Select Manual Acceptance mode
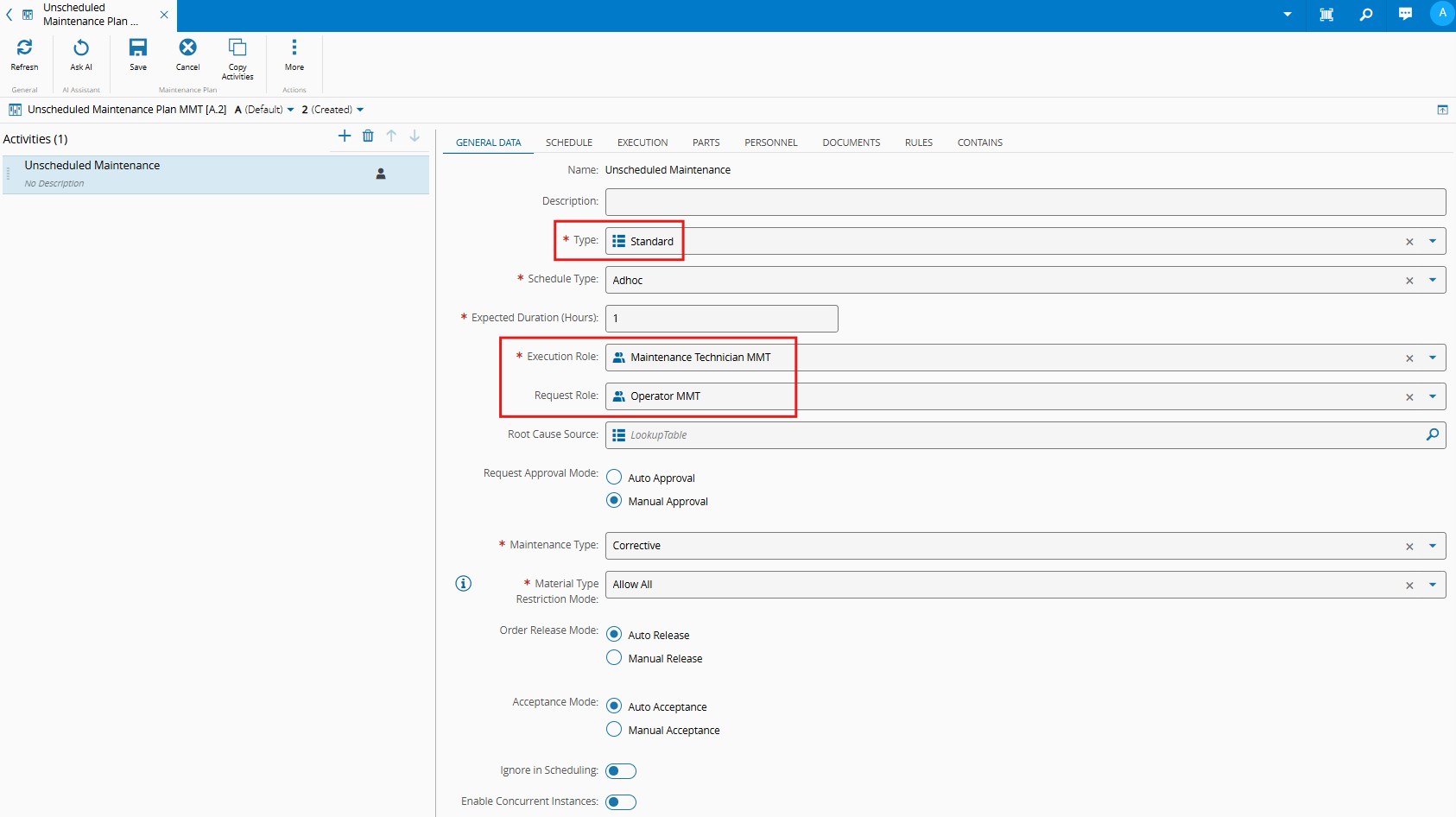This screenshot has height=817, width=1456. (614, 729)
